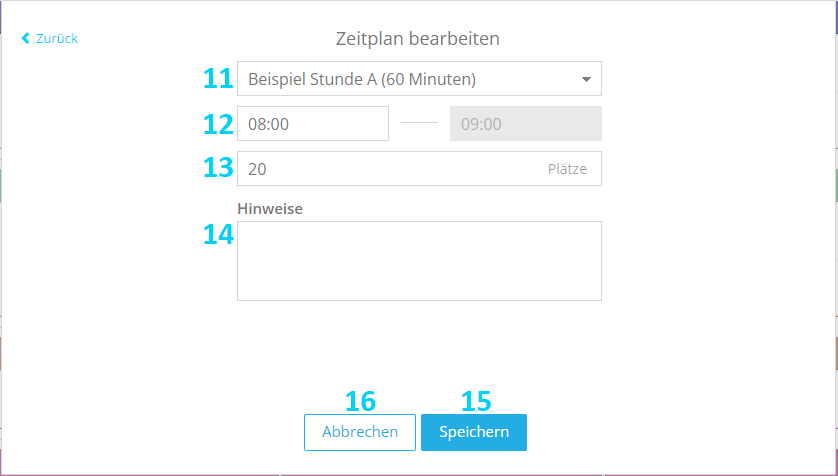Click the Zeitplan bearbeiten dialog title

click(417, 39)
